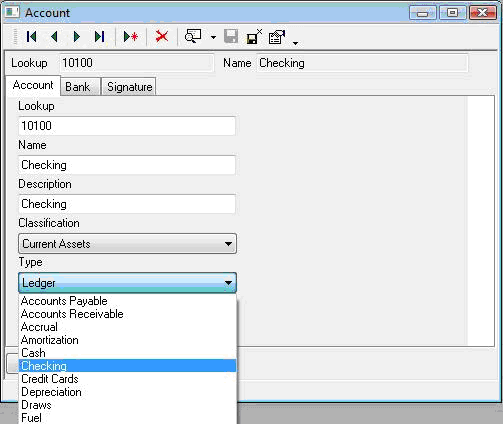Click the save and close icon
The image size is (503, 424).
pos(254,36)
